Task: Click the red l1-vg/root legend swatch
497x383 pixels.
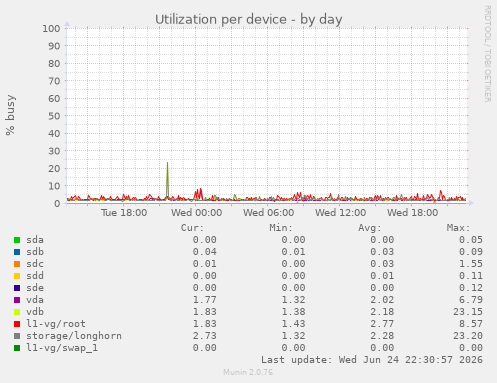Action: pyautogui.click(x=17, y=324)
